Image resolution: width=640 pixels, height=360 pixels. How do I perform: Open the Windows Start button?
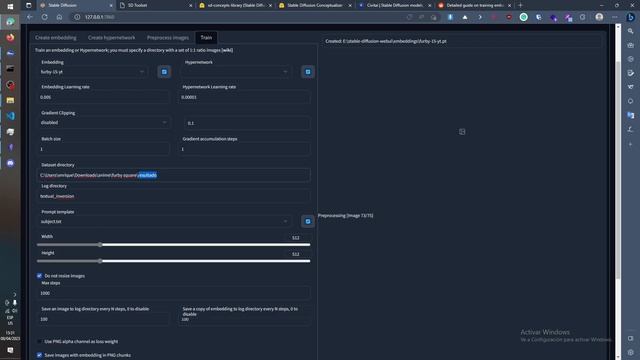click(10, 6)
